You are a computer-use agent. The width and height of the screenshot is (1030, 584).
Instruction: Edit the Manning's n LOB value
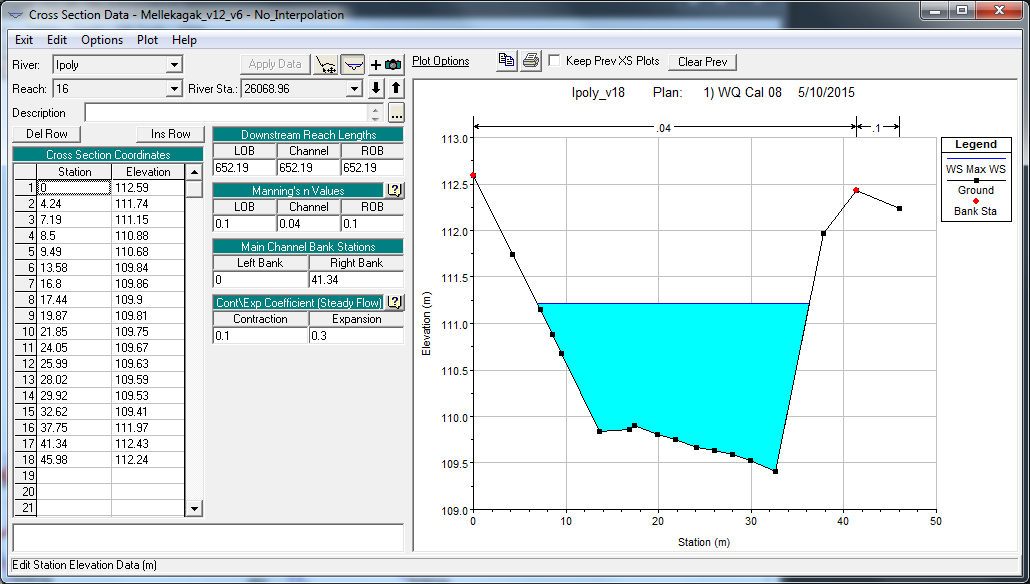click(244, 224)
